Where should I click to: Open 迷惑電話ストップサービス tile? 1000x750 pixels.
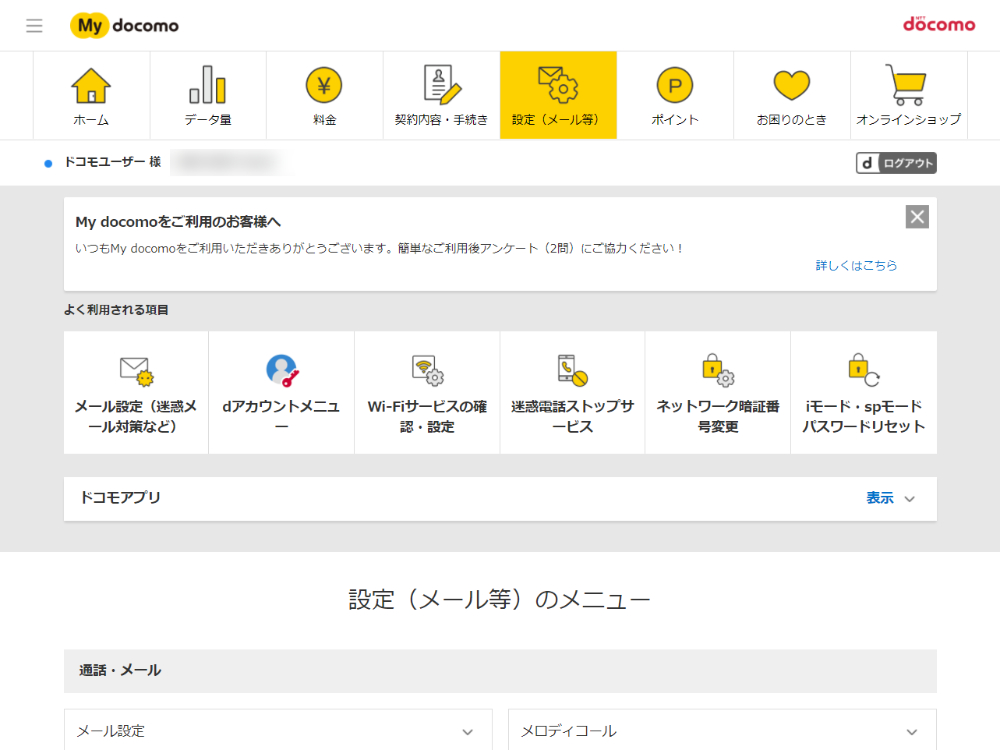point(572,392)
